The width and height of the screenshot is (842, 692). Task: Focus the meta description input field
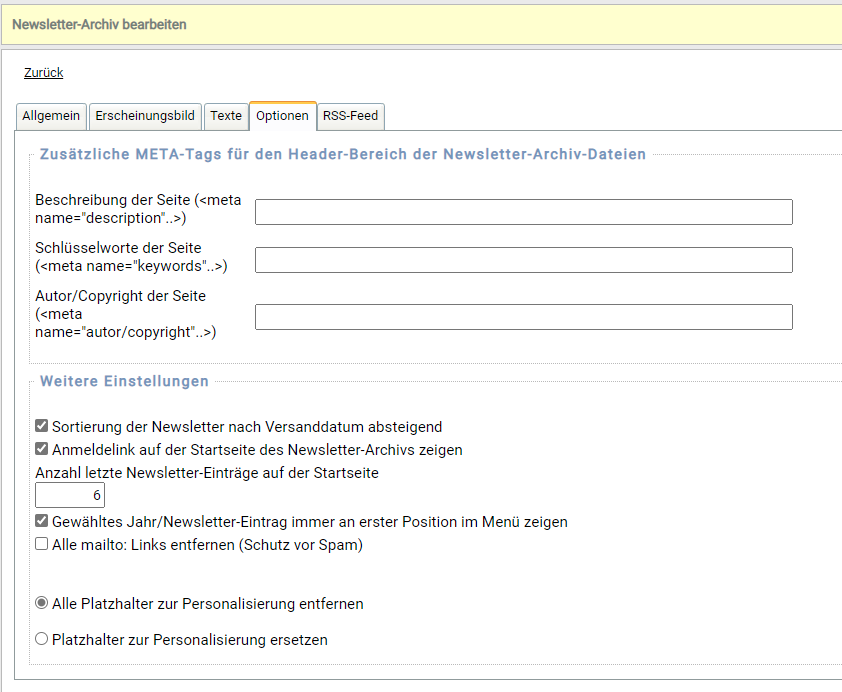pos(523,212)
